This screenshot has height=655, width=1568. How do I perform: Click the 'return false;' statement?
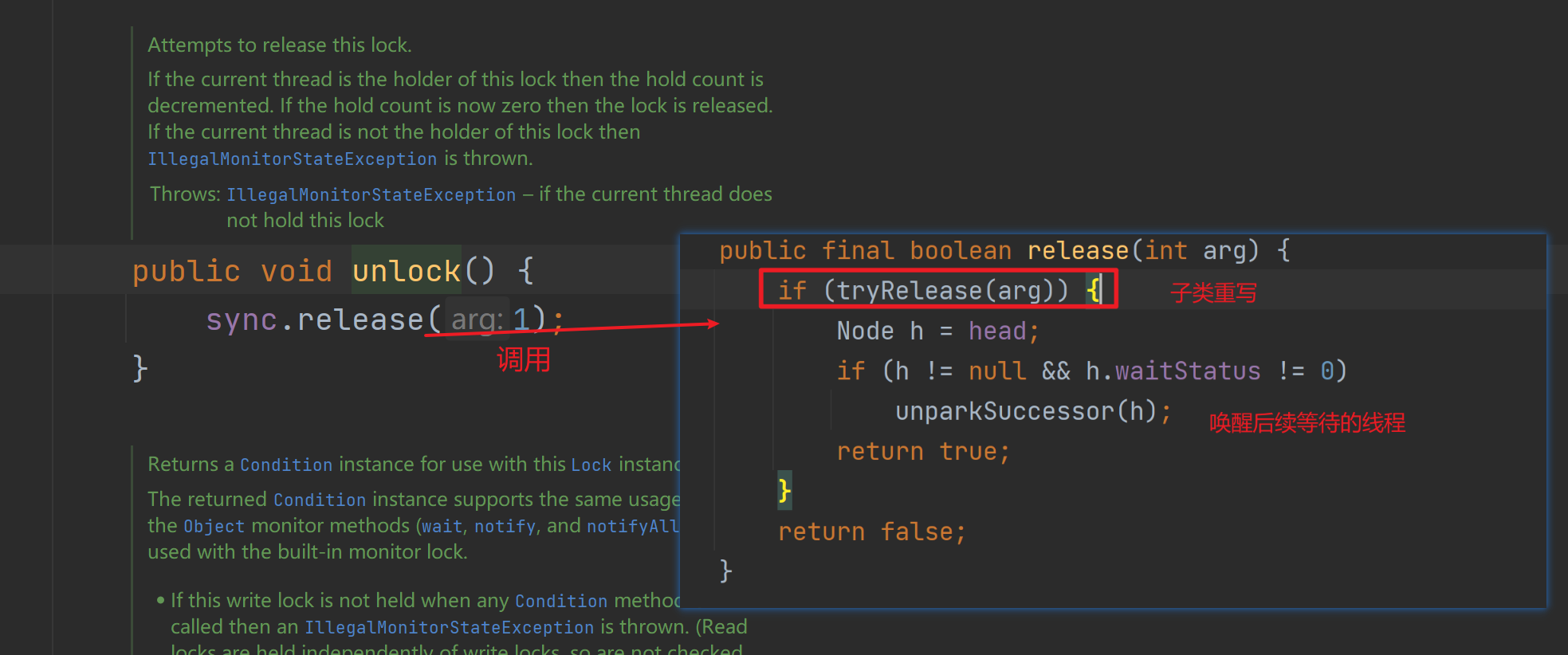(x=872, y=531)
